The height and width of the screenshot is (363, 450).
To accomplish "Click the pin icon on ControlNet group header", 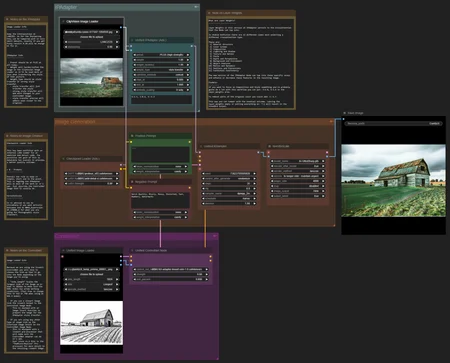I will coord(215,236).
